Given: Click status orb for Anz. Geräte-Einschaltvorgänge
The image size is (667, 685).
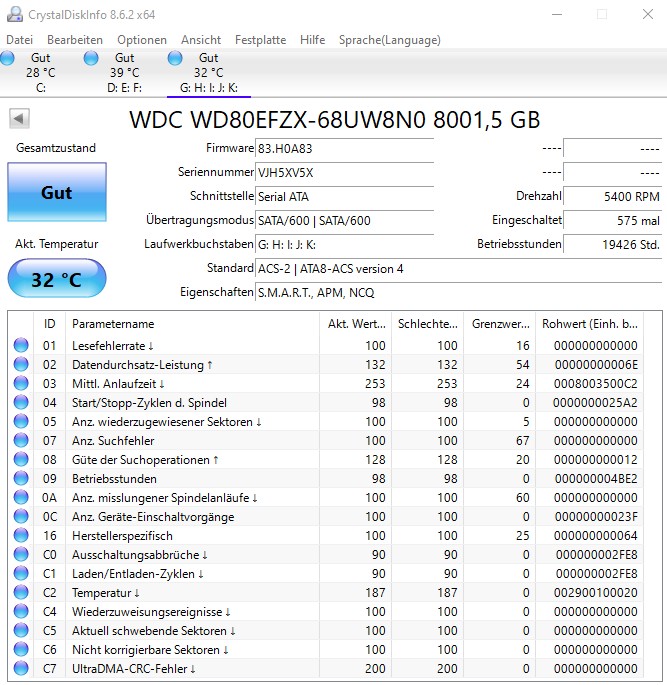Looking at the screenshot, I should click(21, 516).
